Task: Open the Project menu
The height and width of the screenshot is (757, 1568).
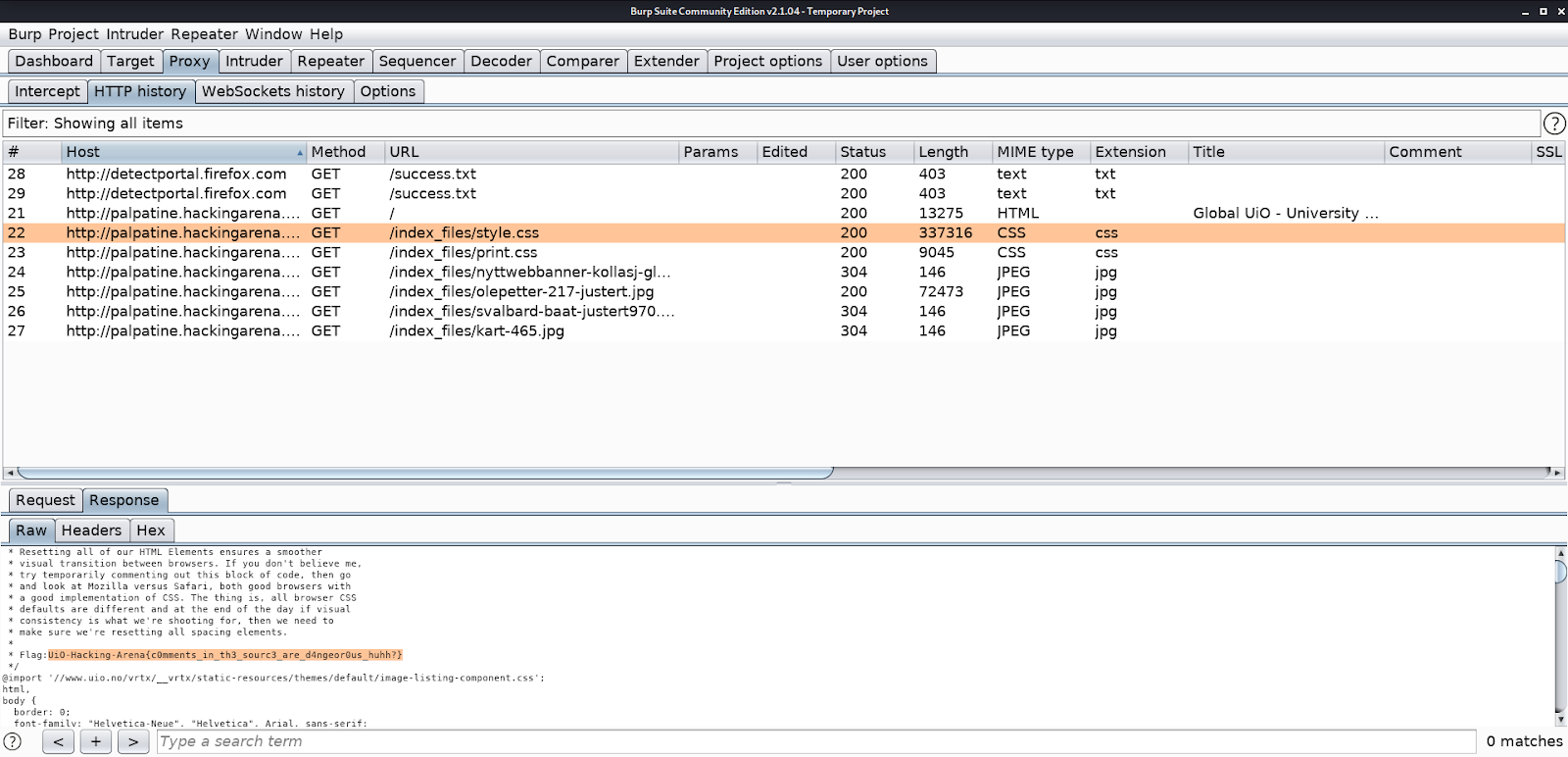Action: tap(73, 34)
